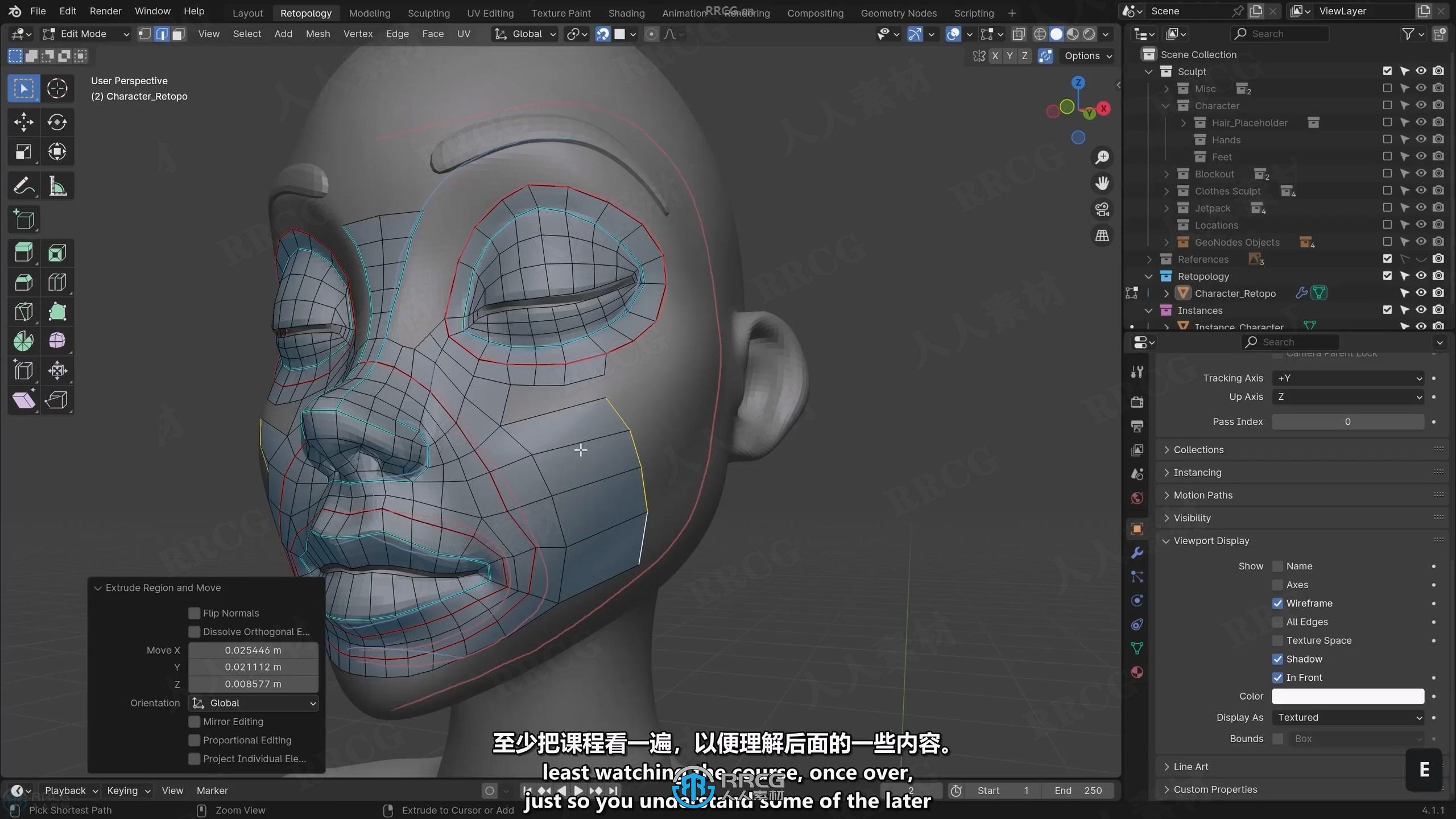Select the Edge Slide tool
This screenshot has height=819, width=1456.
tap(23, 371)
